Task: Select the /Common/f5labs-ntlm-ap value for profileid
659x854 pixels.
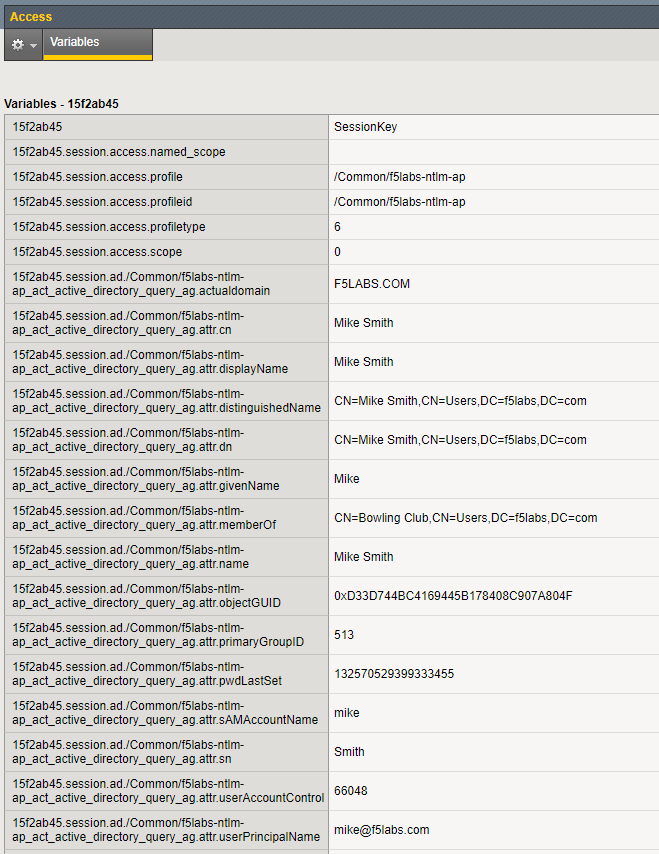Action: pyautogui.click(x=400, y=202)
